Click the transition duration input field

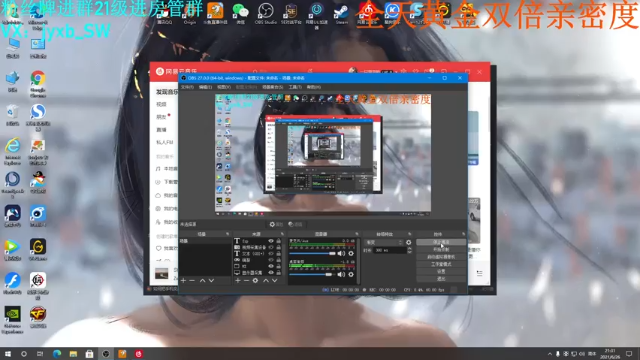pos(390,250)
